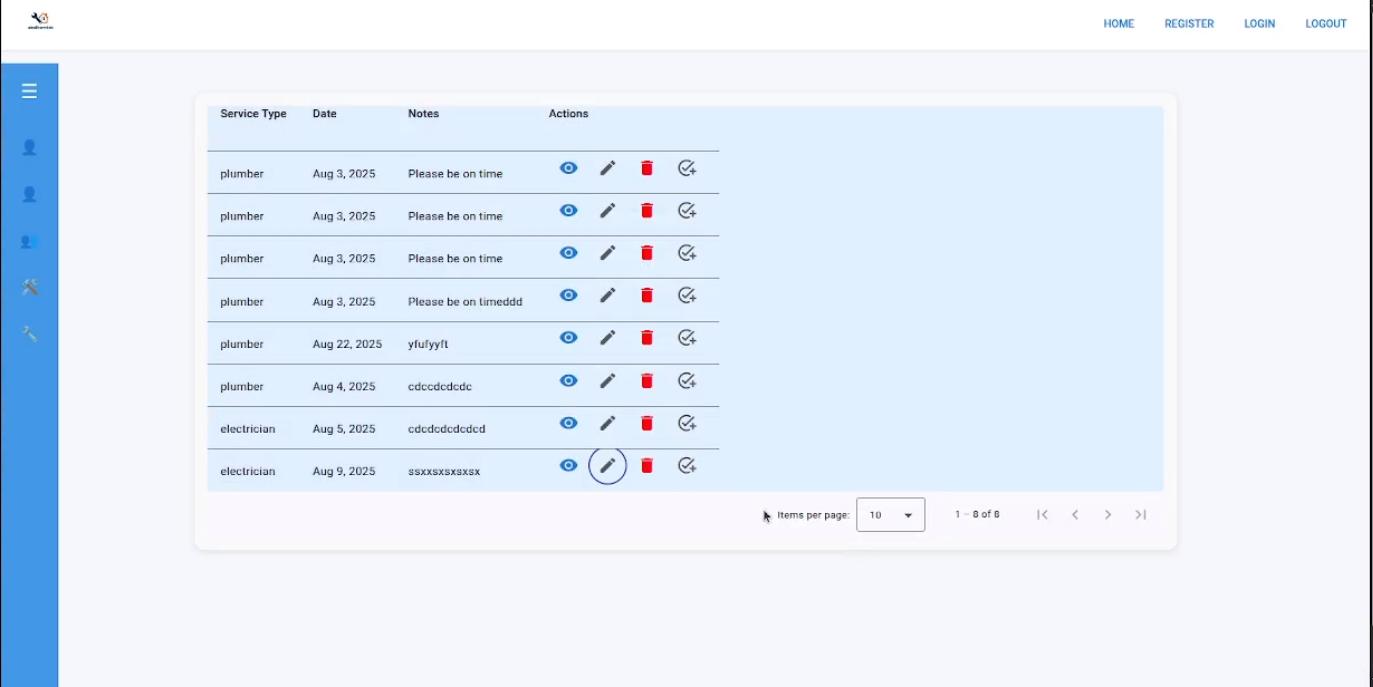
Task: Click the 'ssxxsxsxsxsx' note text
Action: 444,471
